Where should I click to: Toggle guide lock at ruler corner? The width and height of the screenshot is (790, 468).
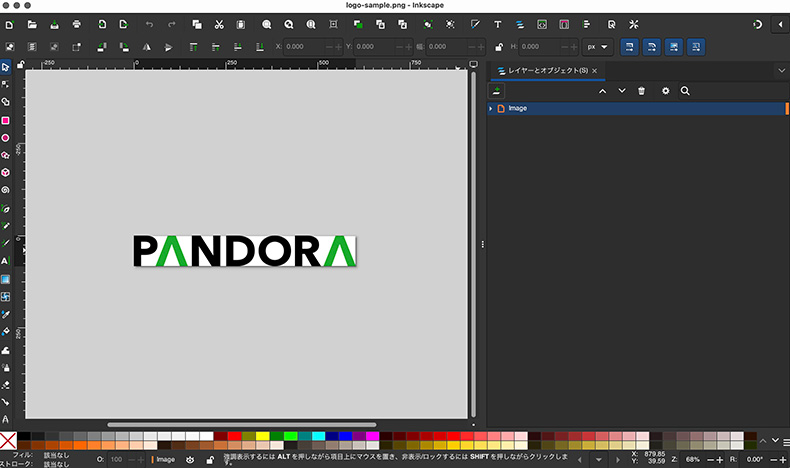21,64
